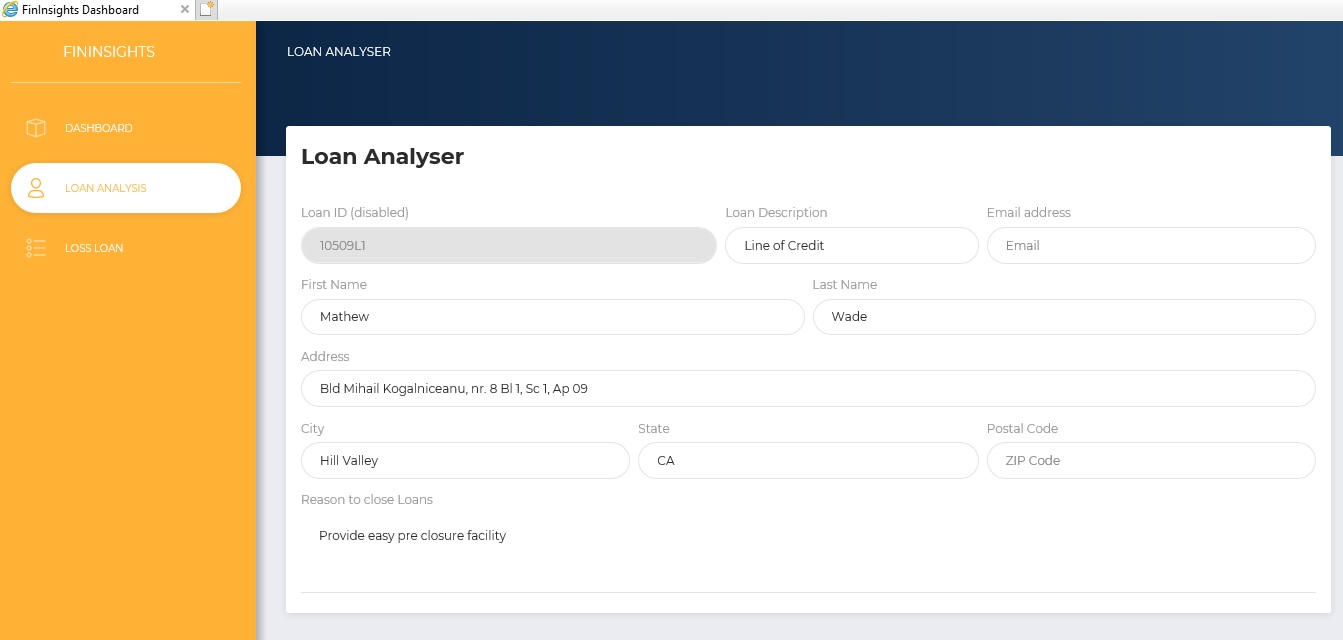Image resolution: width=1343 pixels, height=640 pixels.
Task: Click the 'Loan Description' label
Action: click(776, 213)
